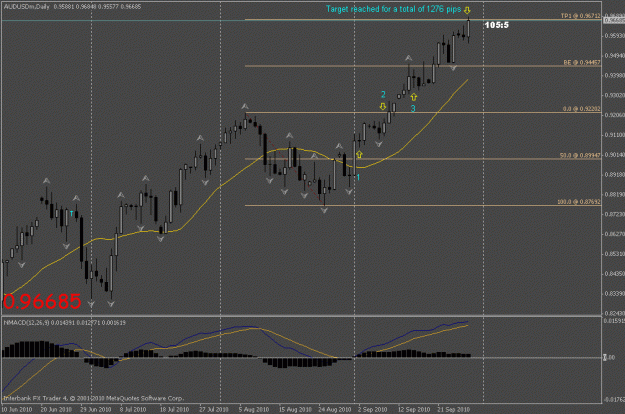
Task: Click the 18 Jul 2010 date label
Action: pyautogui.click(x=174, y=409)
